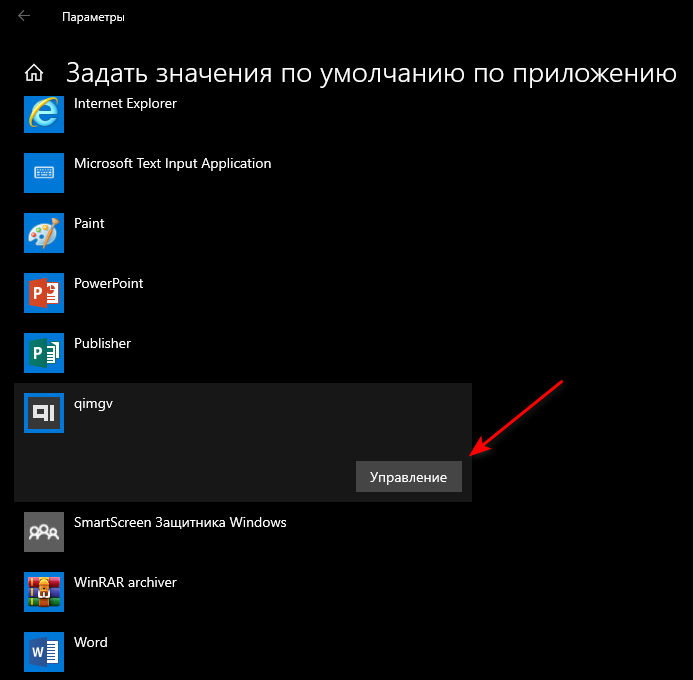Viewport: 693px width, 680px height.
Task: Click the Paint palette icon
Action: (44, 233)
